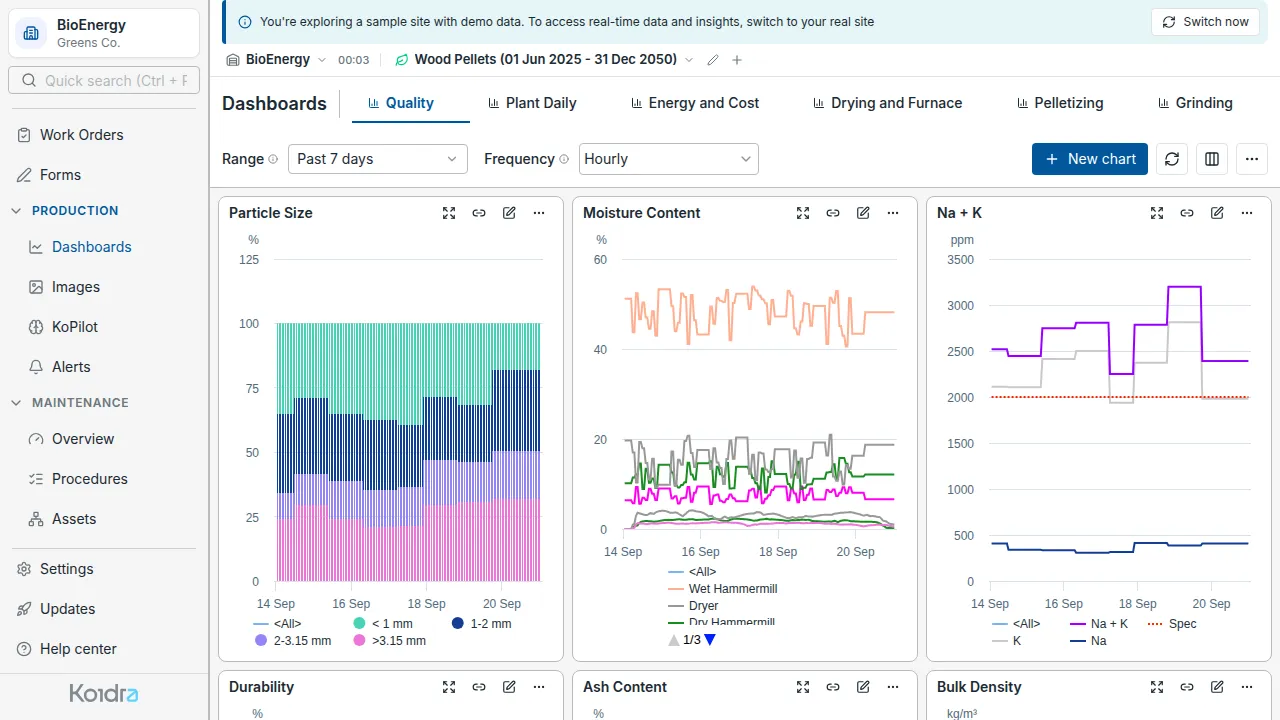Click the New chart button
This screenshot has width=1280, height=720.
pyautogui.click(x=1090, y=159)
